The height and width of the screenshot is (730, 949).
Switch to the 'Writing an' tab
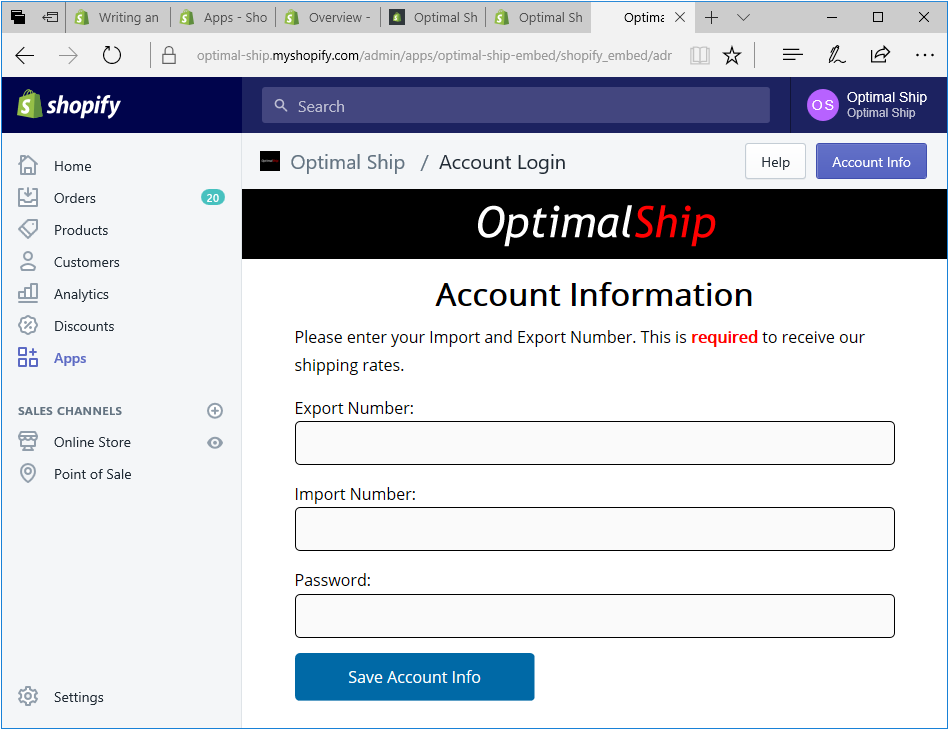[x=117, y=18]
